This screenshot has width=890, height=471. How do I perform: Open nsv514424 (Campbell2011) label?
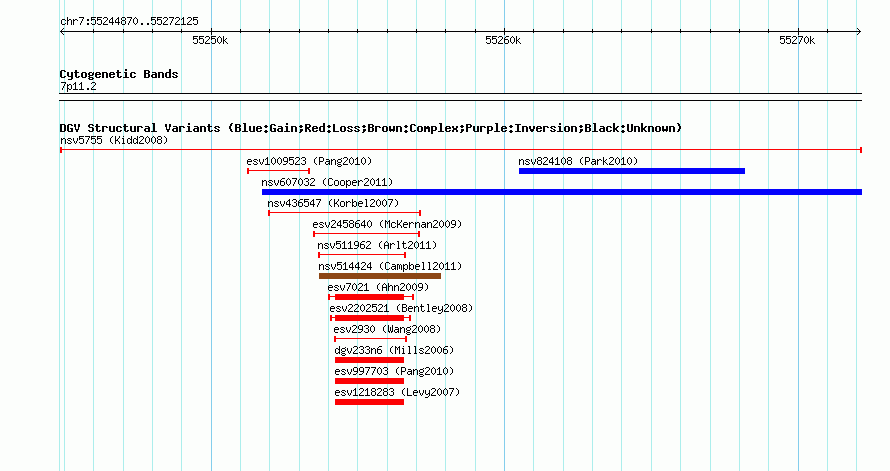390,266
